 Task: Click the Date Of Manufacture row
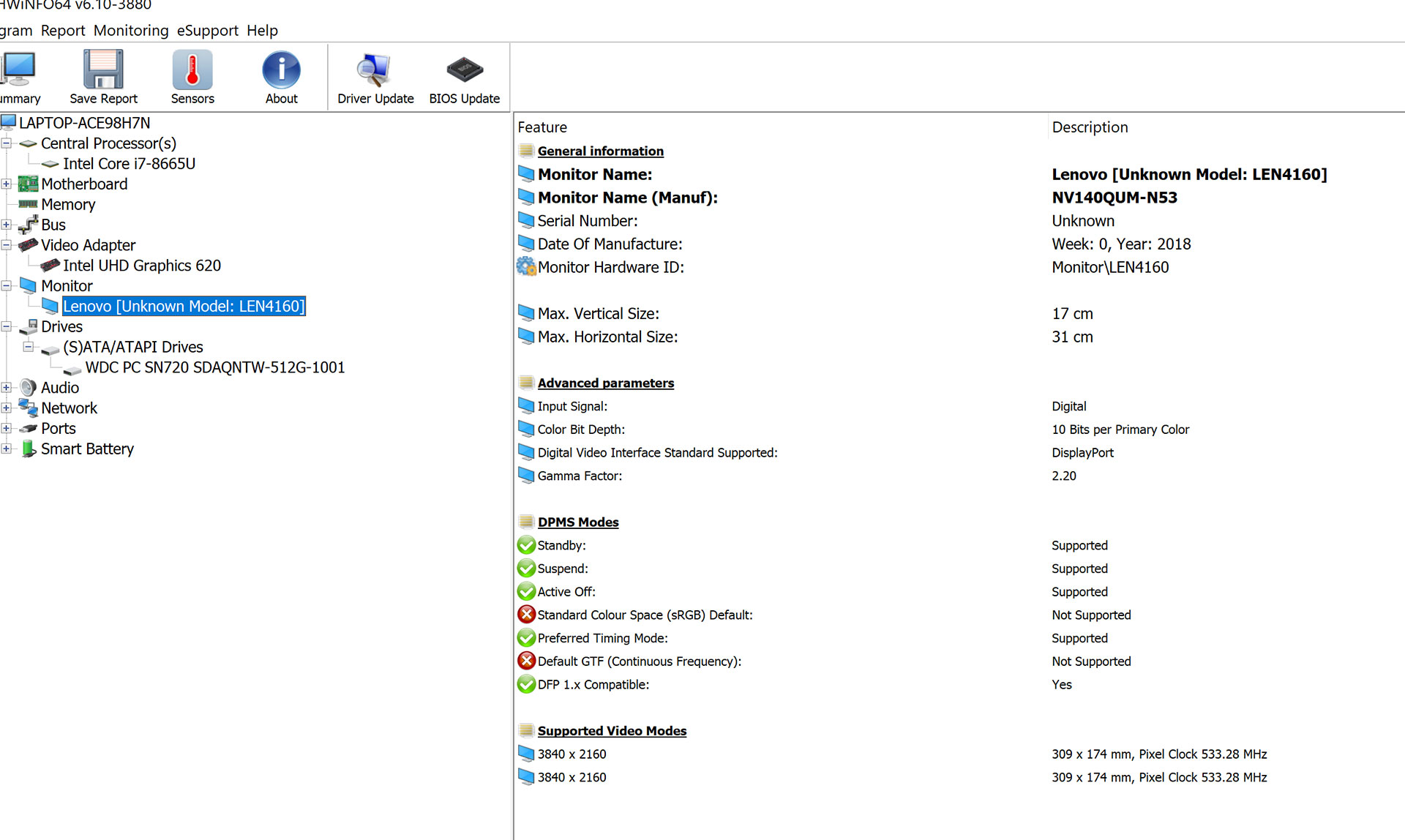960,244
